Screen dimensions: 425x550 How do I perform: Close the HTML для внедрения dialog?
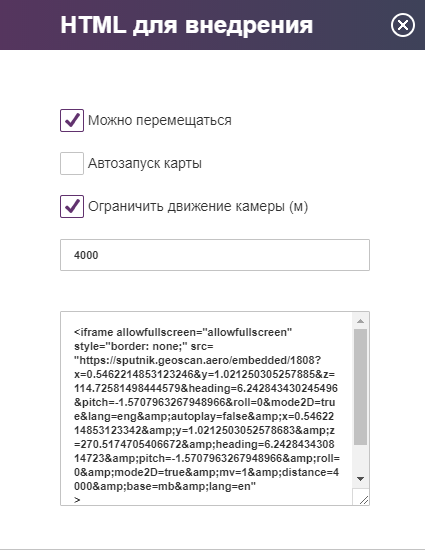coord(403,25)
